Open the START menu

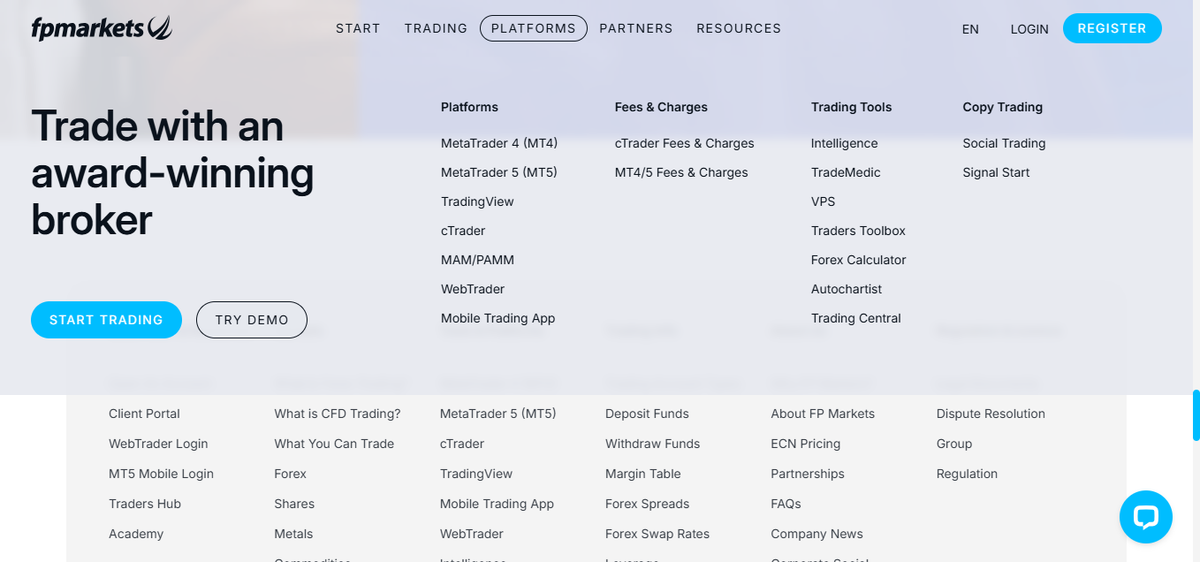358,28
